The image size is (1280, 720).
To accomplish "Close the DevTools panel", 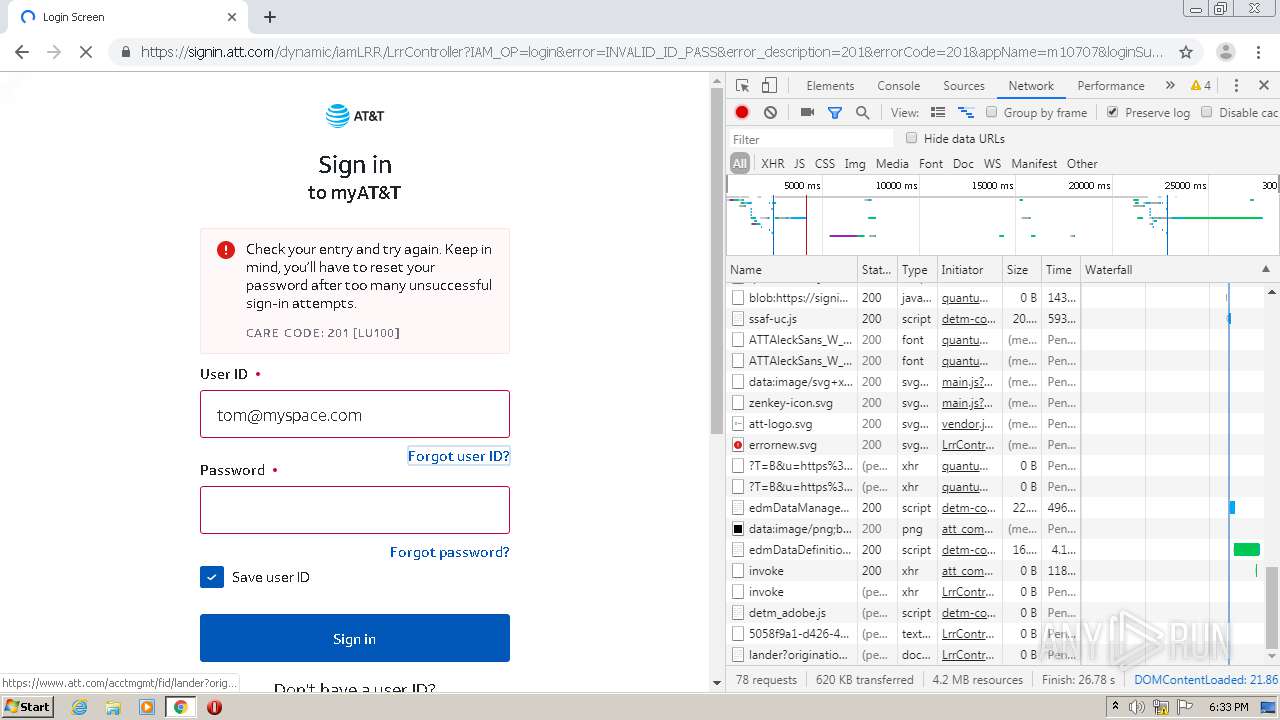I will (1264, 86).
